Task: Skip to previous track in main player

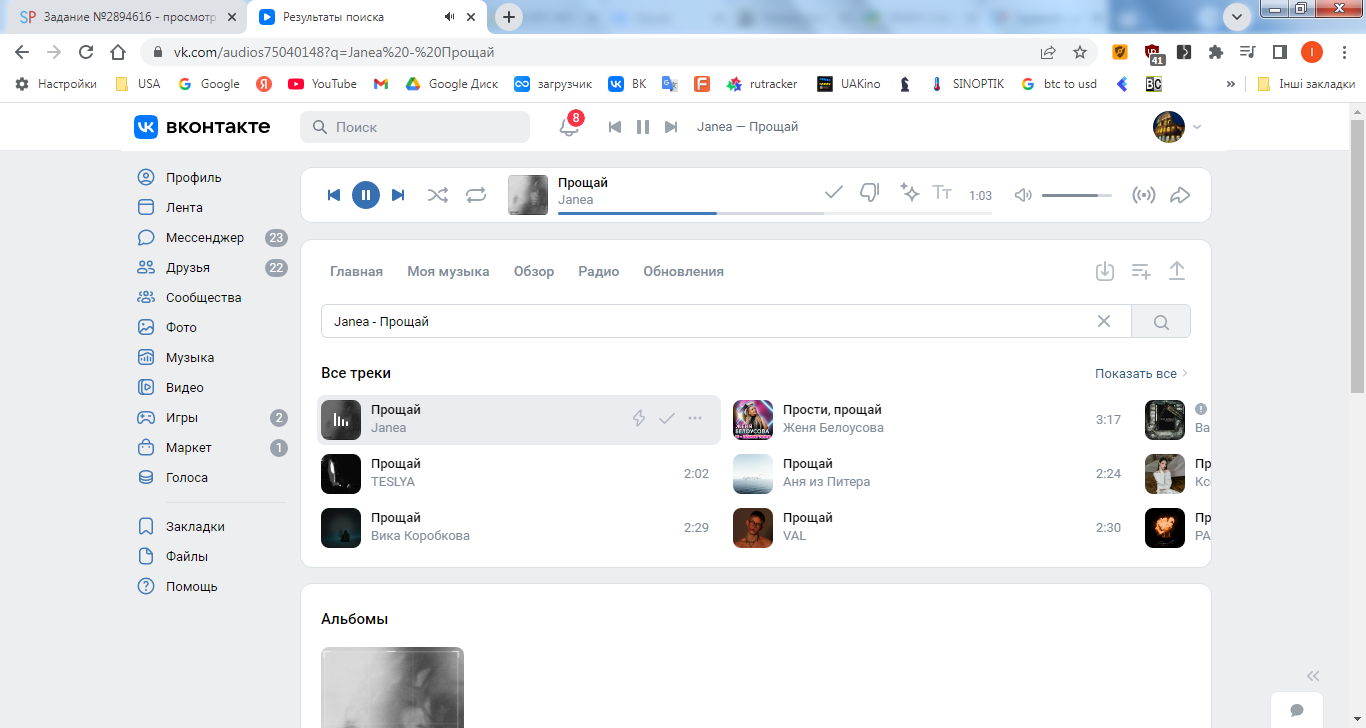Action: click(x=334, y=195)
